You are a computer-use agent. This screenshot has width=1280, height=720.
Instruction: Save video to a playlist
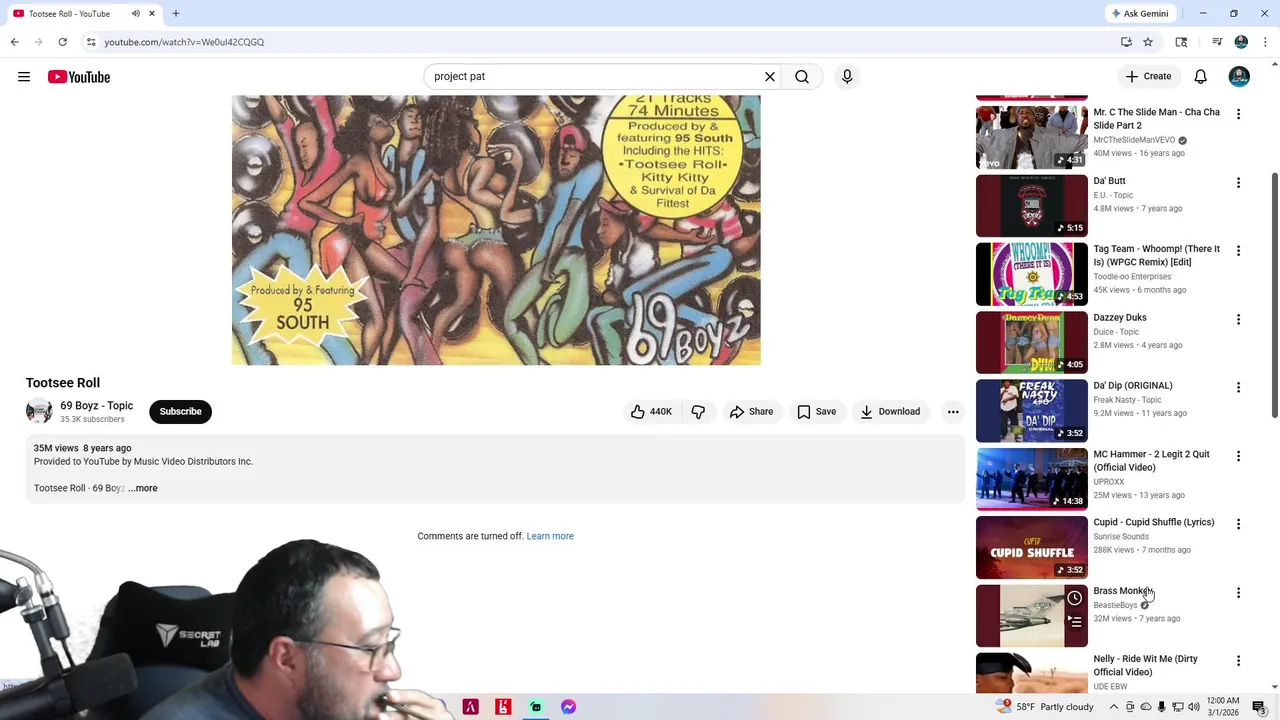[816, 412]
